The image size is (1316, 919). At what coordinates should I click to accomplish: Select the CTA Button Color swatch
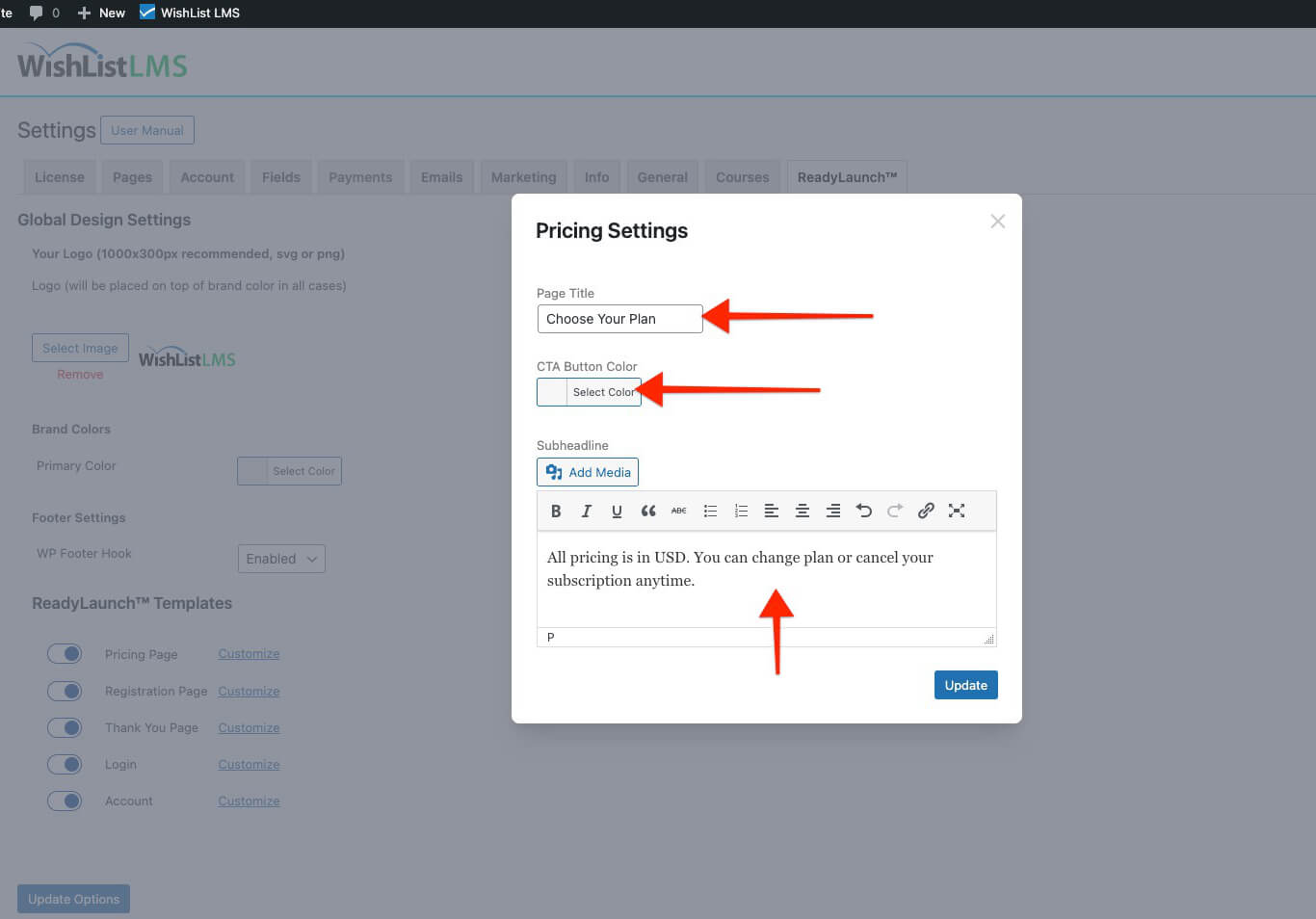(x=551, y=391)
